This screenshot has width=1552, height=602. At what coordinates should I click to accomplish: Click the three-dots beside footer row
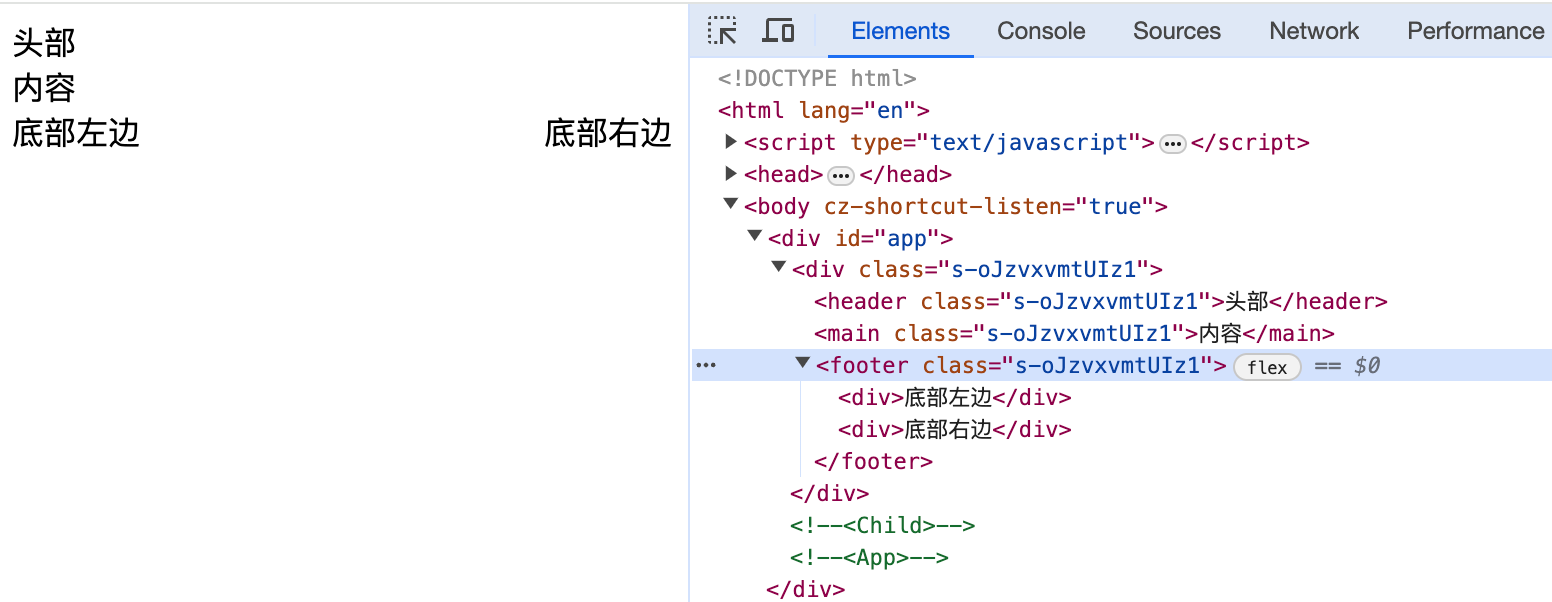pos(706,366)
